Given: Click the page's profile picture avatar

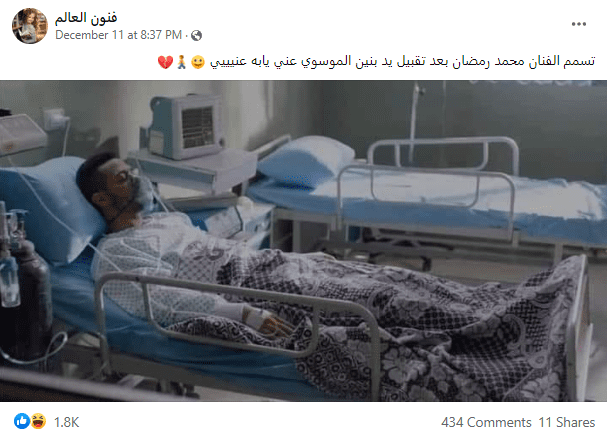Looking at the screenshot, I should pos(30,26).
